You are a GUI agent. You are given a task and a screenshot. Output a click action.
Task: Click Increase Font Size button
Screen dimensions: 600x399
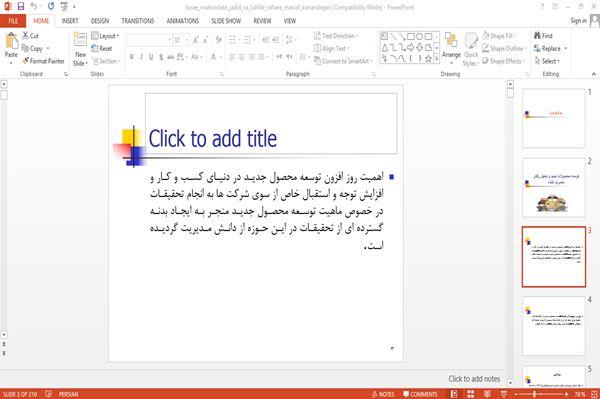[x=196, y=40]
